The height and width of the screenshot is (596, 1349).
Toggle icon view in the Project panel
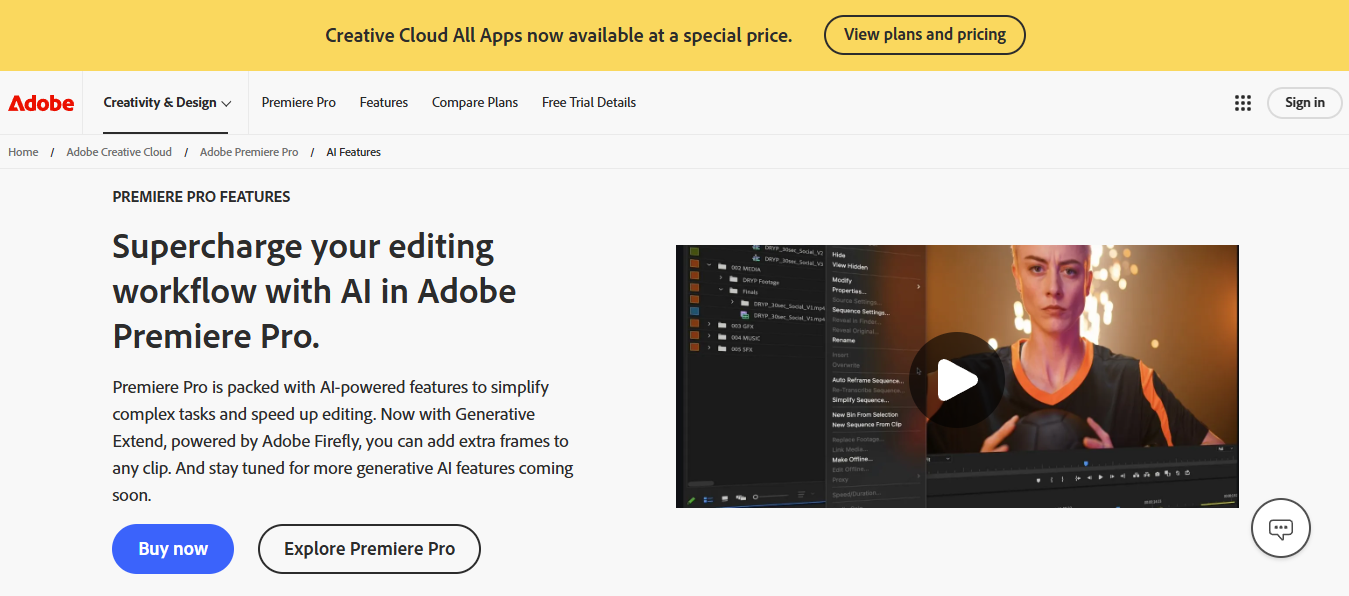point(723,496)
